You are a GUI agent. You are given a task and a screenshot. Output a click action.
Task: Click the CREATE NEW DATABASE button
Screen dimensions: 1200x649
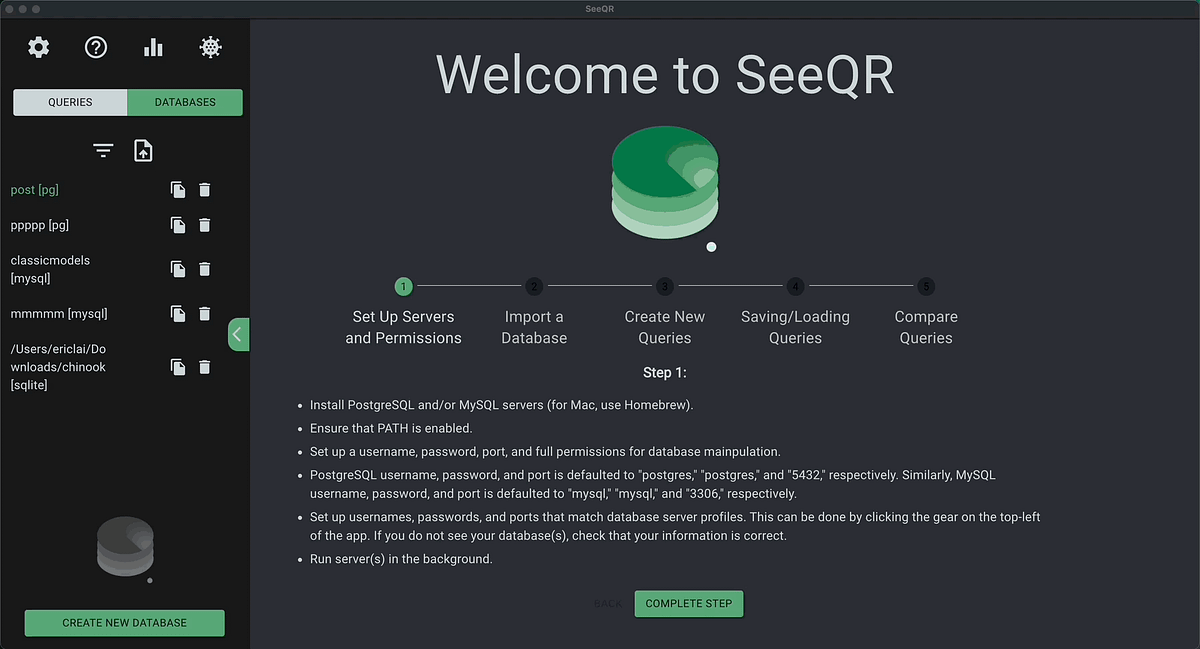(x=125, y=622)
